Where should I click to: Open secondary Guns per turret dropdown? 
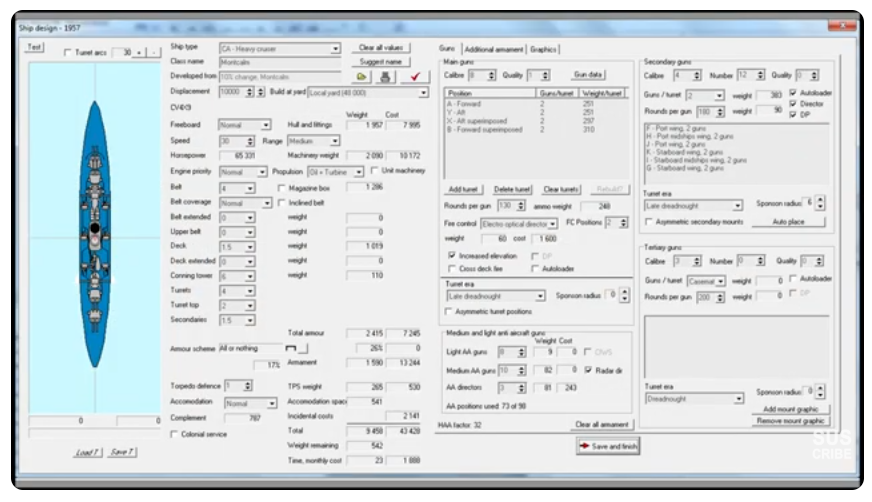[720, 96]
